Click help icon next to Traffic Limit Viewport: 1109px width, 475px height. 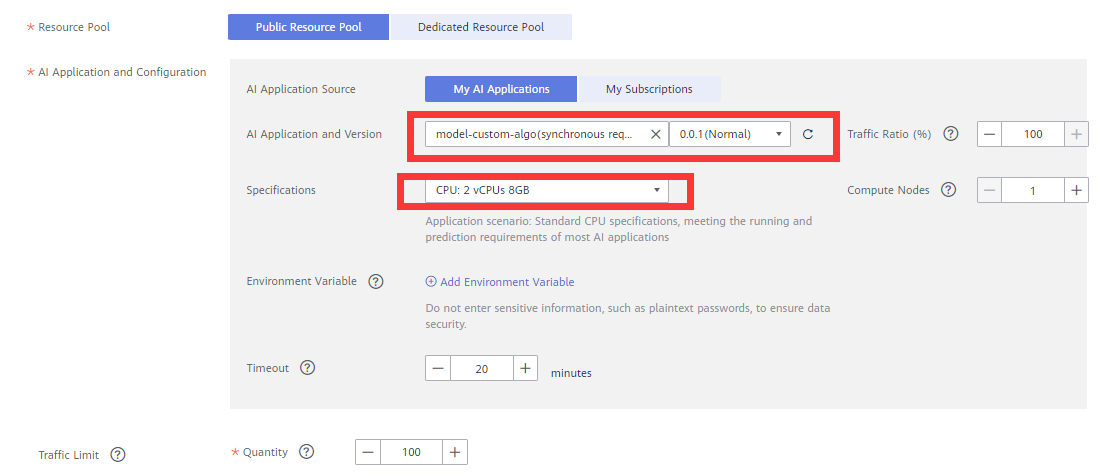click(118, 455)
